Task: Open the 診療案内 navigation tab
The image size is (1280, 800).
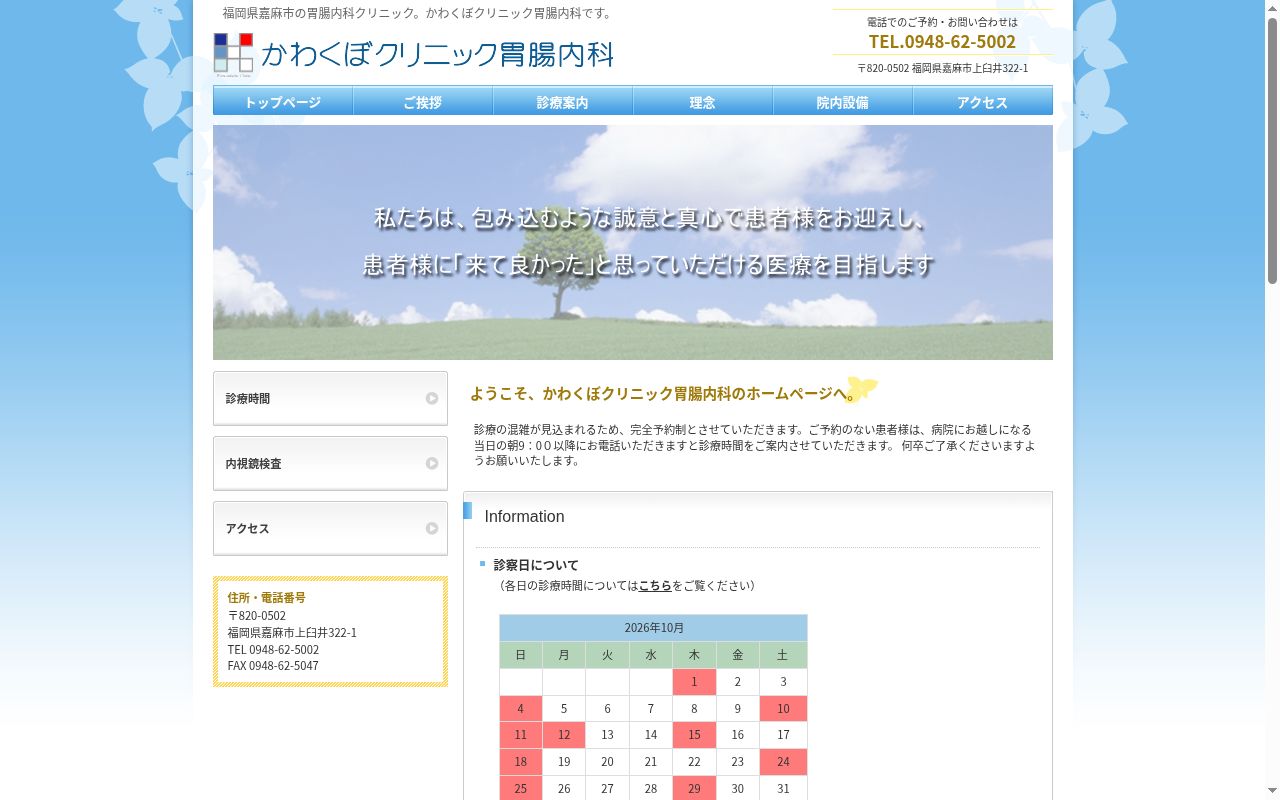Action: click(x=563, y=101)
